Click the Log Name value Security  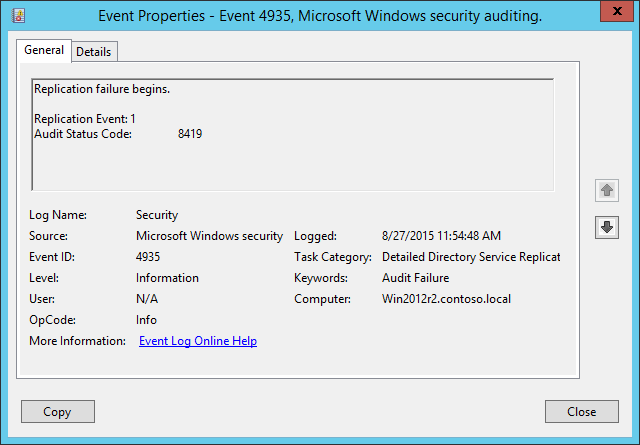tap(157, 215)
